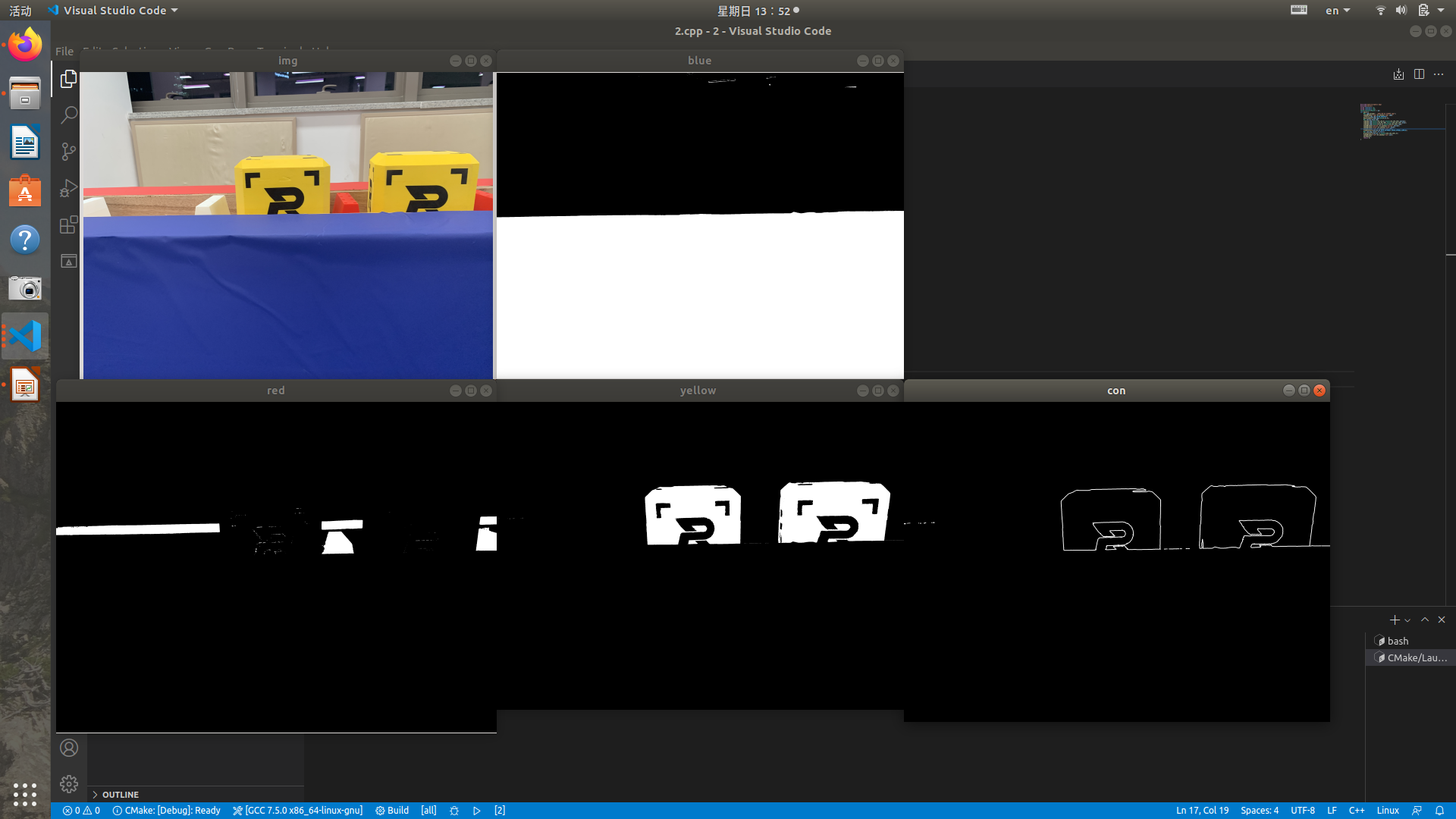Click the GCC 7.5.0 kit selector

click(298, 811)
